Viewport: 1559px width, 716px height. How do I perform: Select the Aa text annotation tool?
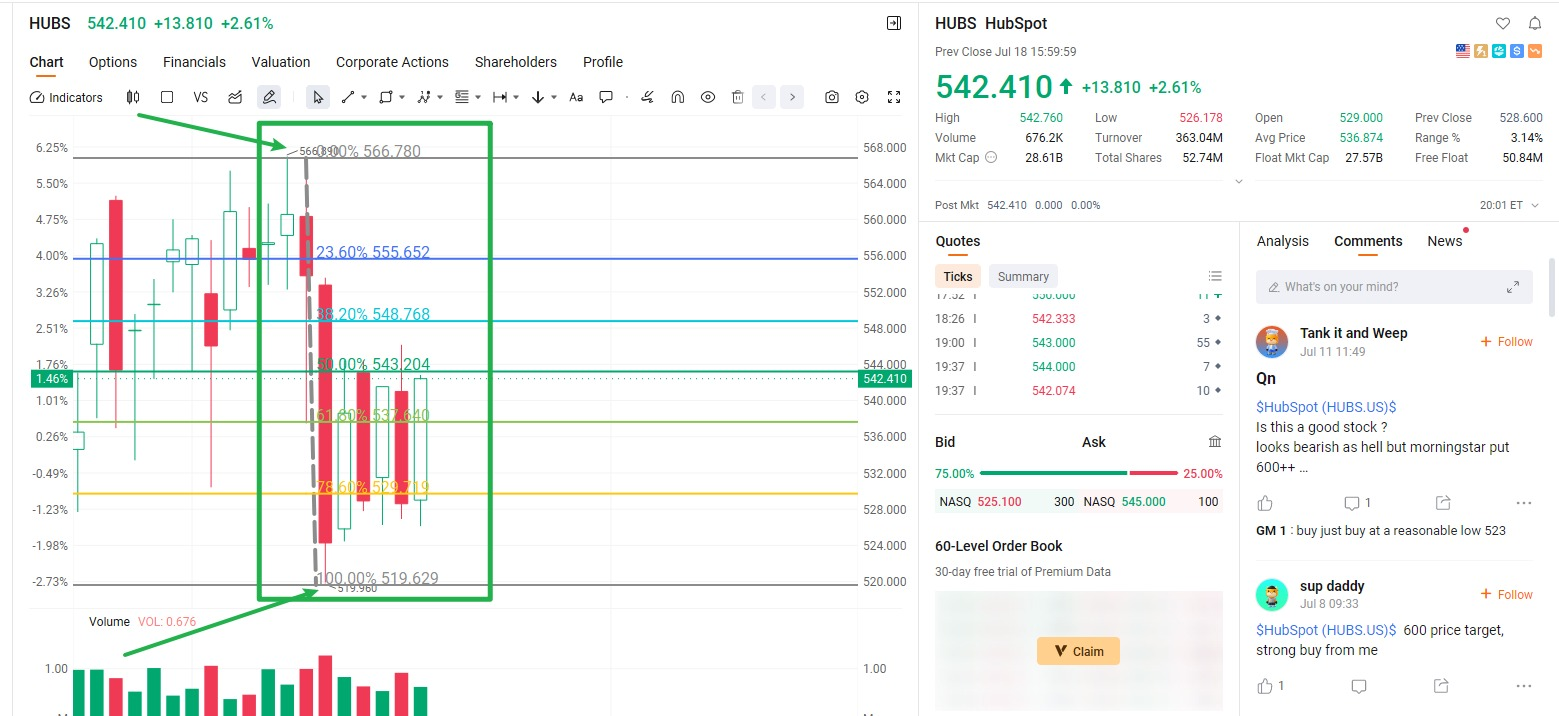(576, 97)
